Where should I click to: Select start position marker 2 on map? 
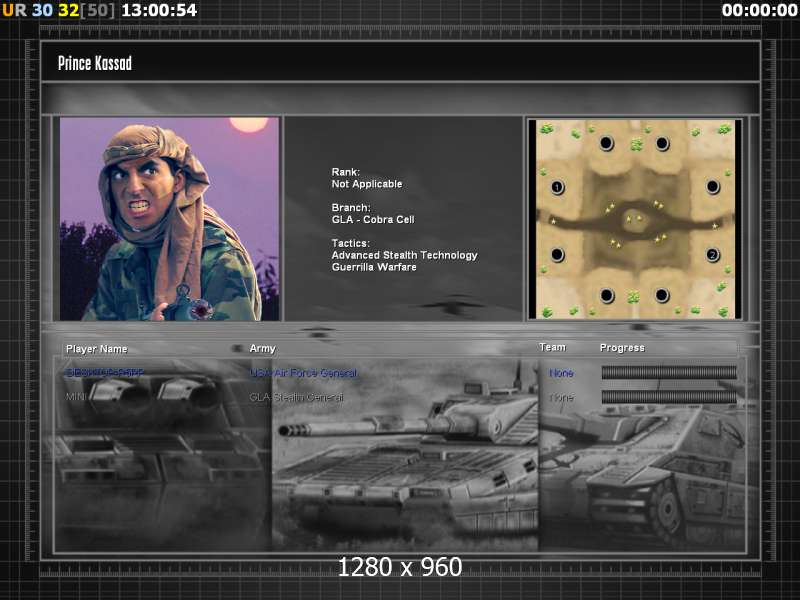coord(713,255)
